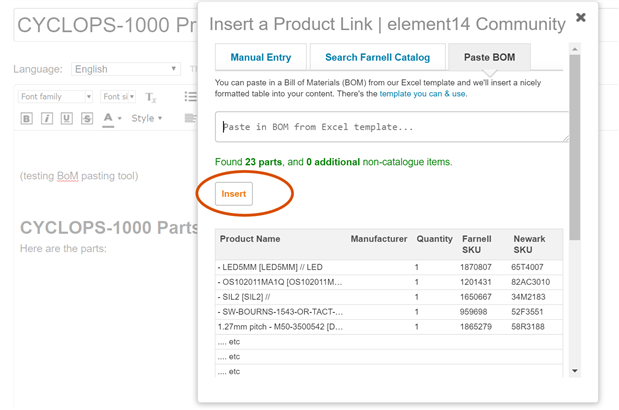Select the Paste BOM tab
The width and height of the screenshot is (619, 410).
click(x=489, y=58)
